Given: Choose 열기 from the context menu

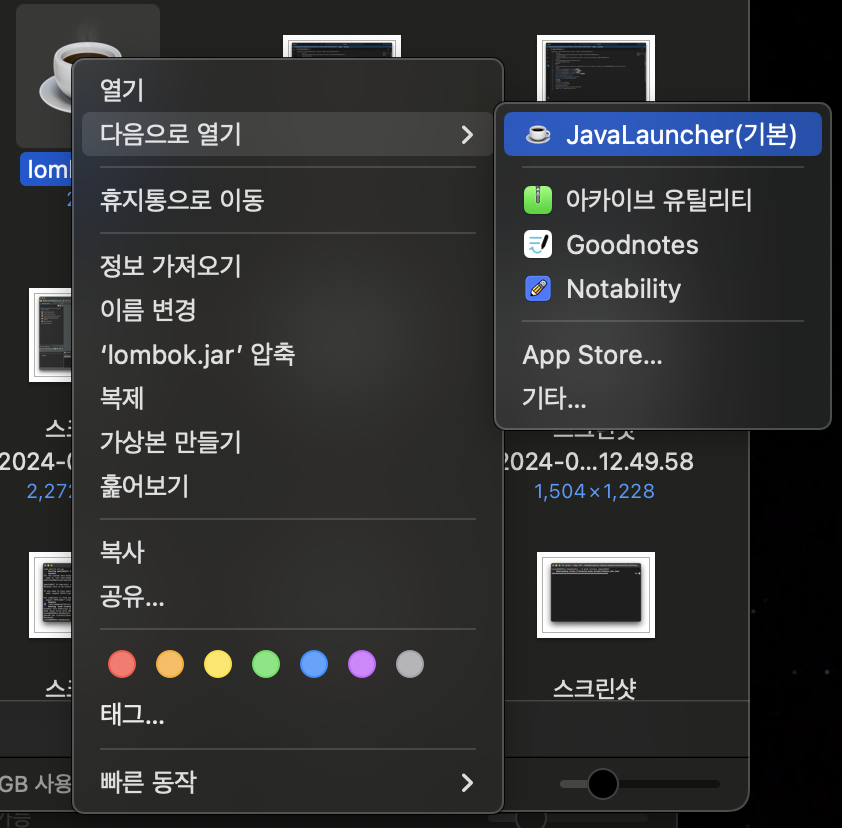Looking at the screenshot, I should [287, 90].
